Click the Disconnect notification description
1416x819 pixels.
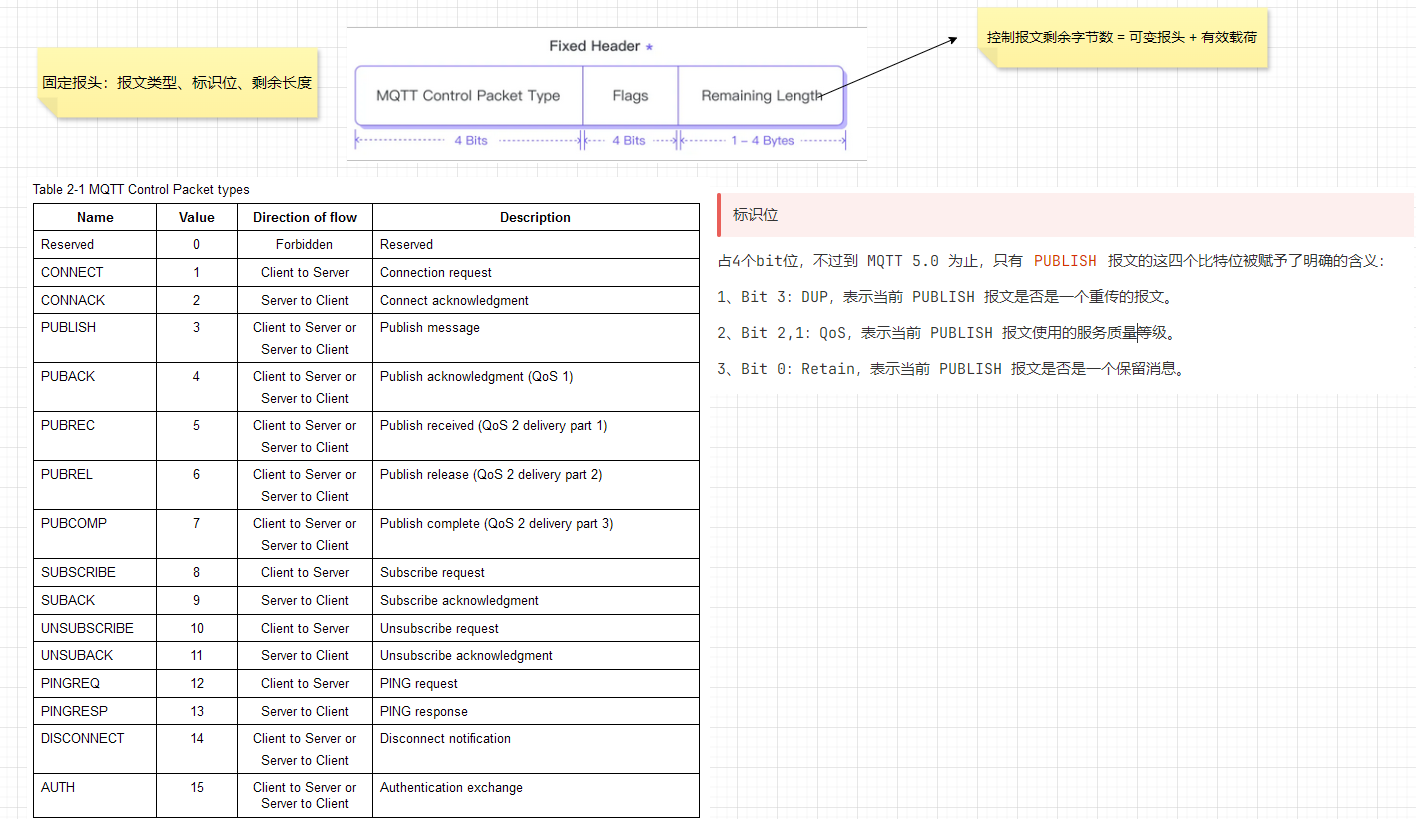[x=445, y=738]
